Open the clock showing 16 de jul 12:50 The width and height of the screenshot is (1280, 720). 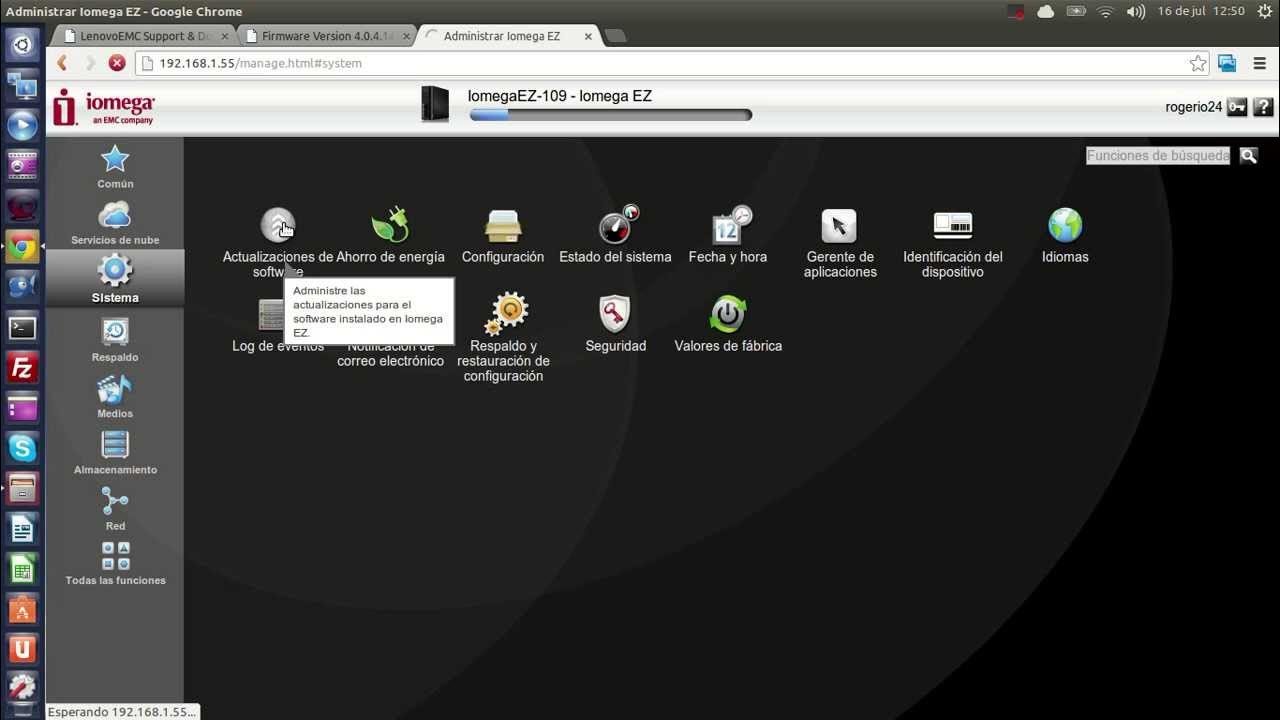(1201, 11)
